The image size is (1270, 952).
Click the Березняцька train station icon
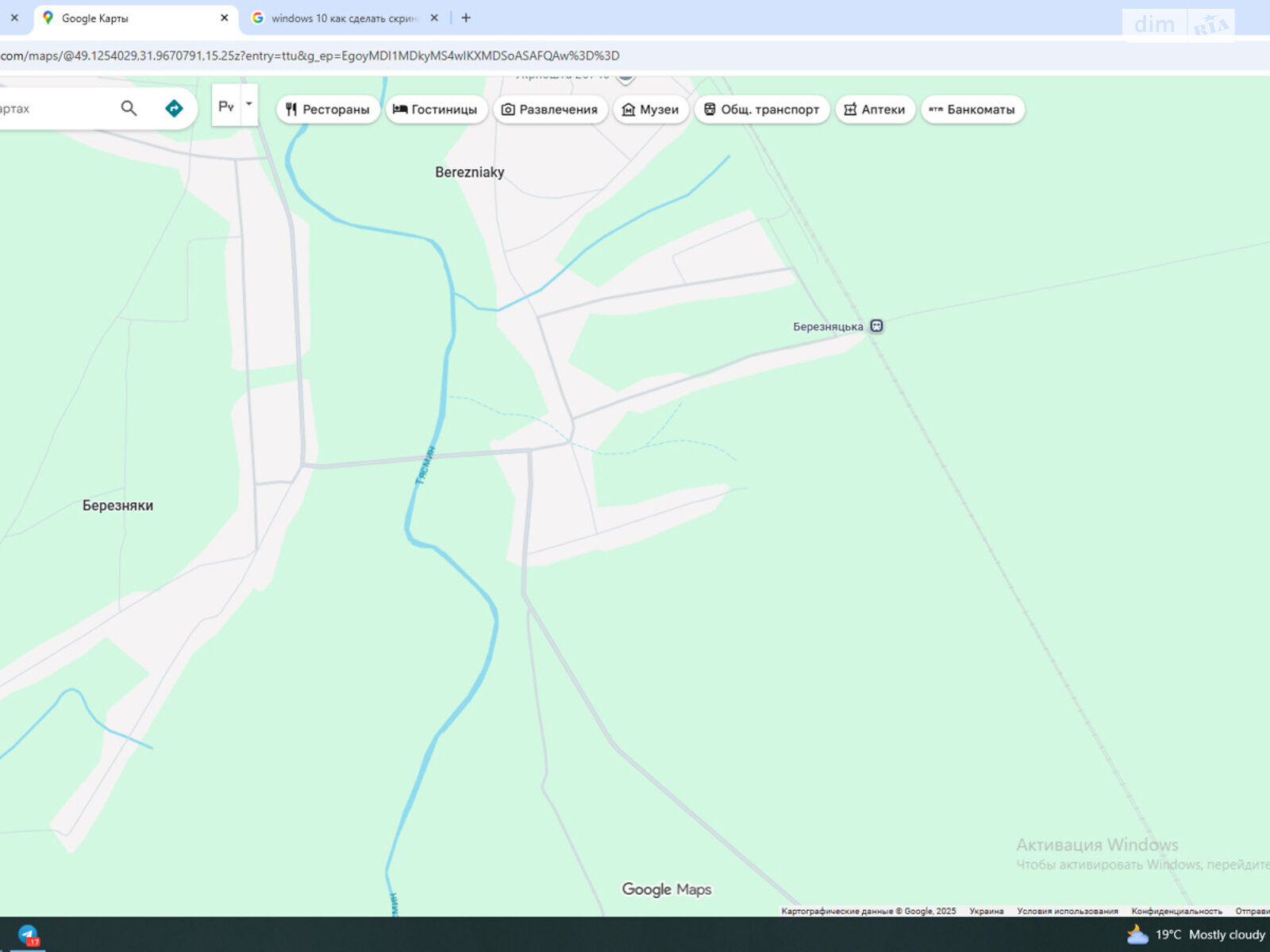pyautogui.click(x=876, y=326)
